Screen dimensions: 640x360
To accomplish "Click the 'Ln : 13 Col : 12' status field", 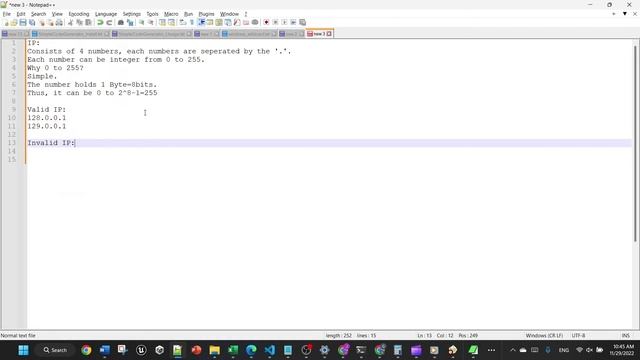I will [x=435, y=336].
